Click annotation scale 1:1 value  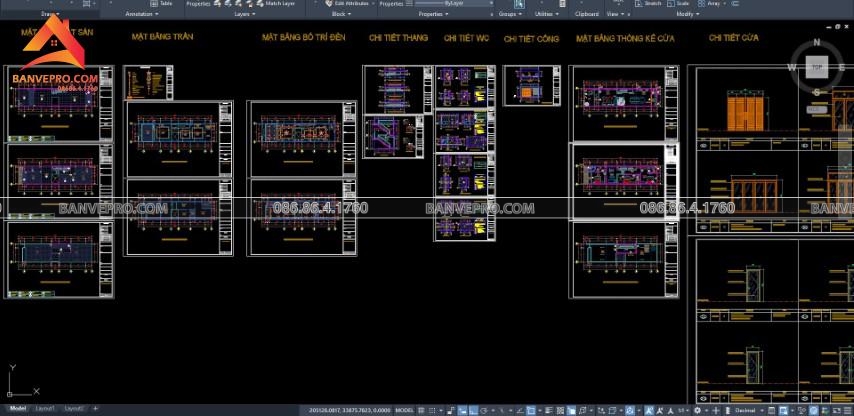[x=681, y=410]
